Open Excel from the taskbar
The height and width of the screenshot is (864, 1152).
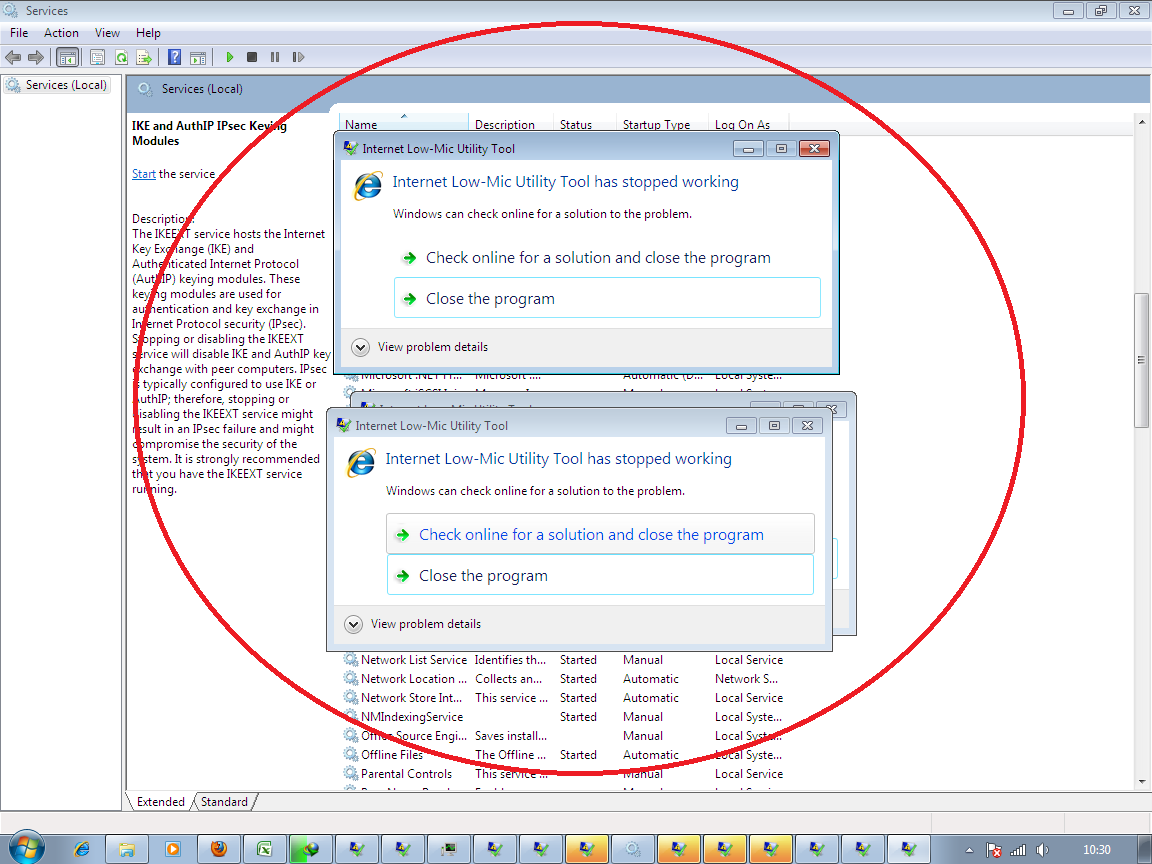click(x=264, y=849)
